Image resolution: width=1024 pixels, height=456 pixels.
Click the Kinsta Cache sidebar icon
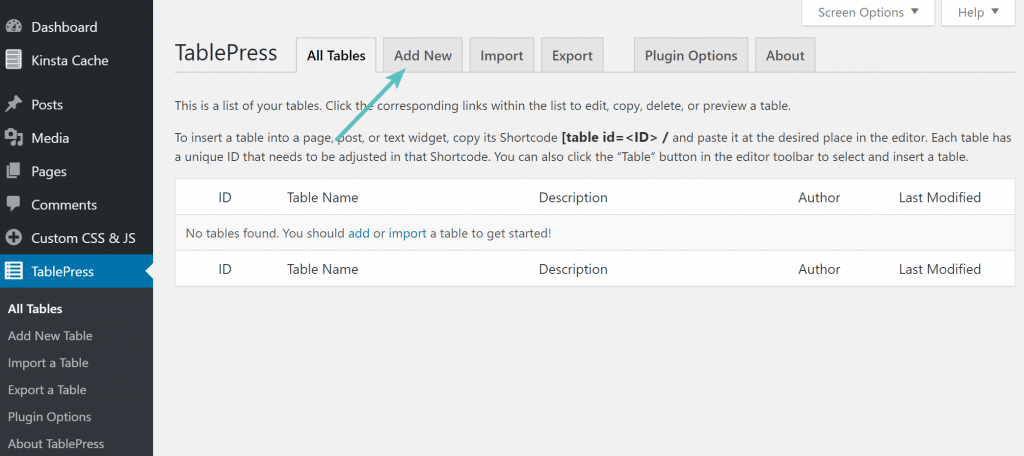[14, 60]
